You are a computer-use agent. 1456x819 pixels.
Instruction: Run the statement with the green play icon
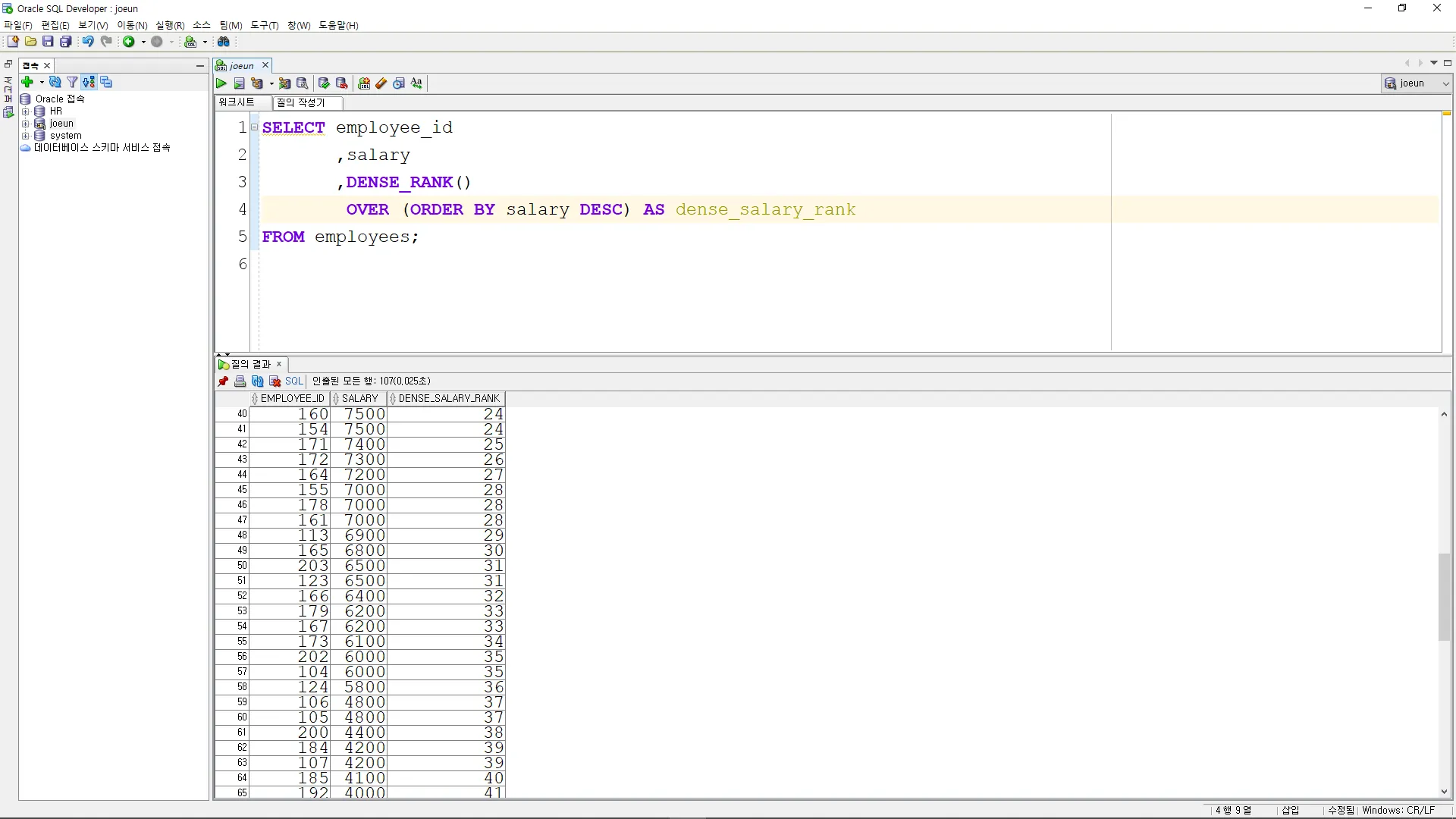coord(221,83)
